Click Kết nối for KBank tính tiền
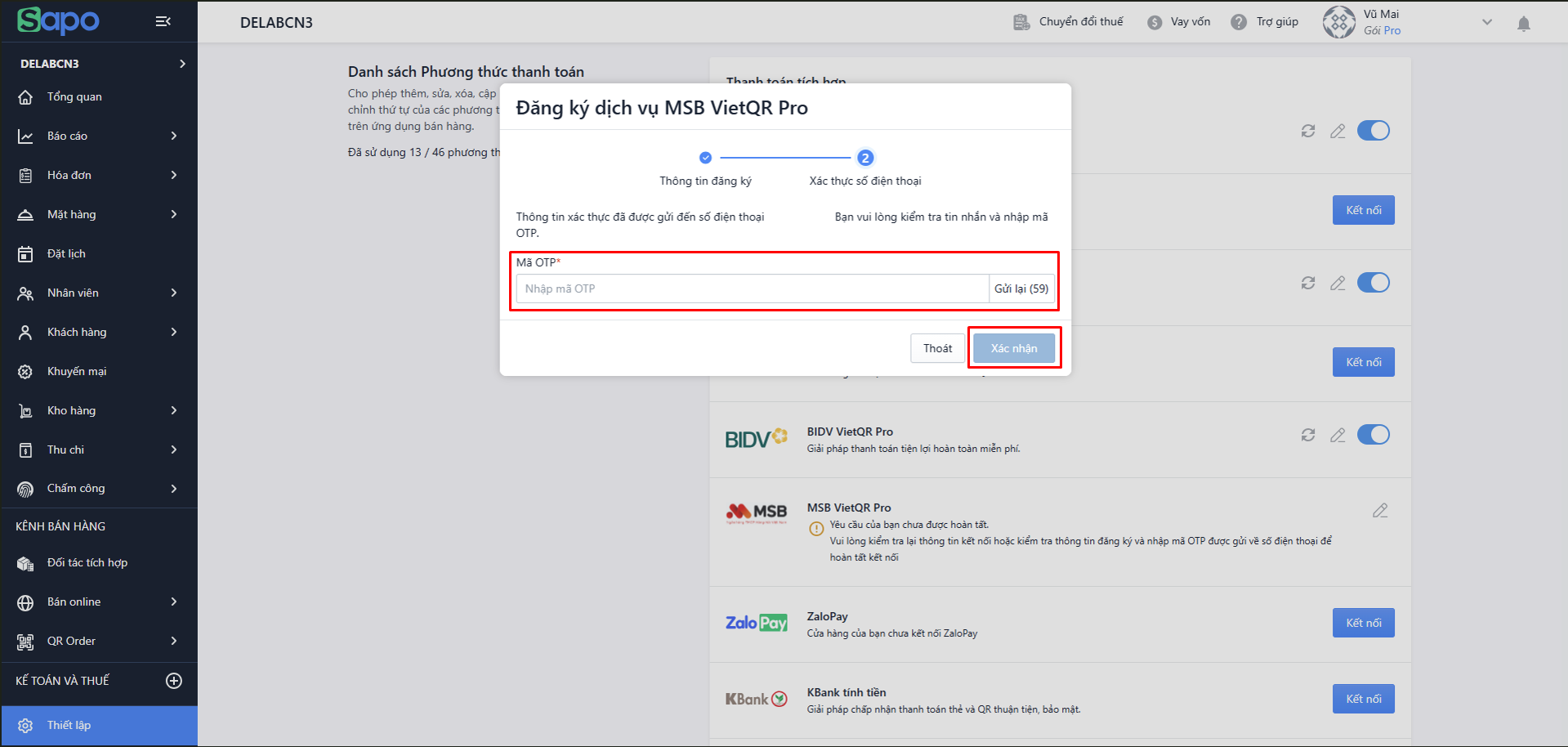Viewport: 1568px width, 747px height. tap(1364, 699)
